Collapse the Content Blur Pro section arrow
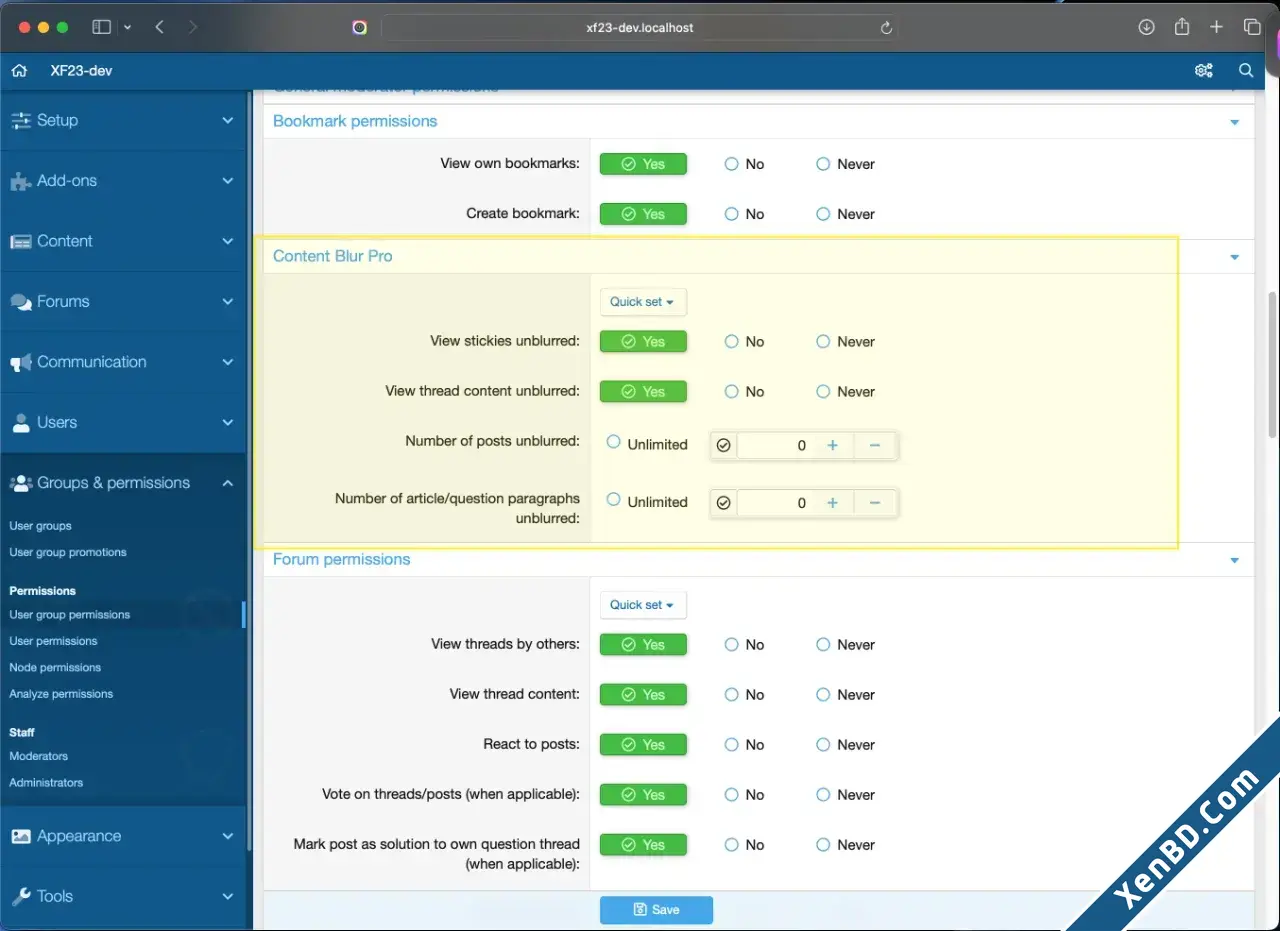1280x931 pixels. (1234, 257)
